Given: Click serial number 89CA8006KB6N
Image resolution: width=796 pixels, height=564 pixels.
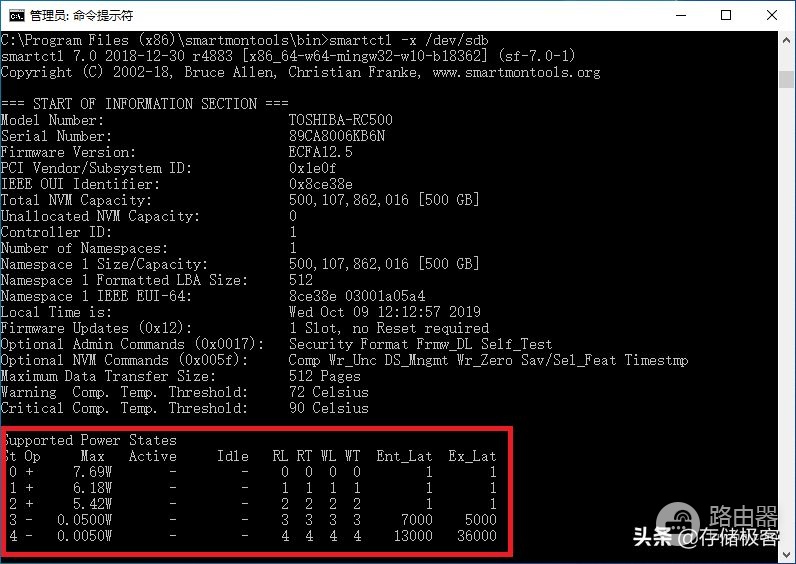Looking at the screenshot, I should pos(337,136).
